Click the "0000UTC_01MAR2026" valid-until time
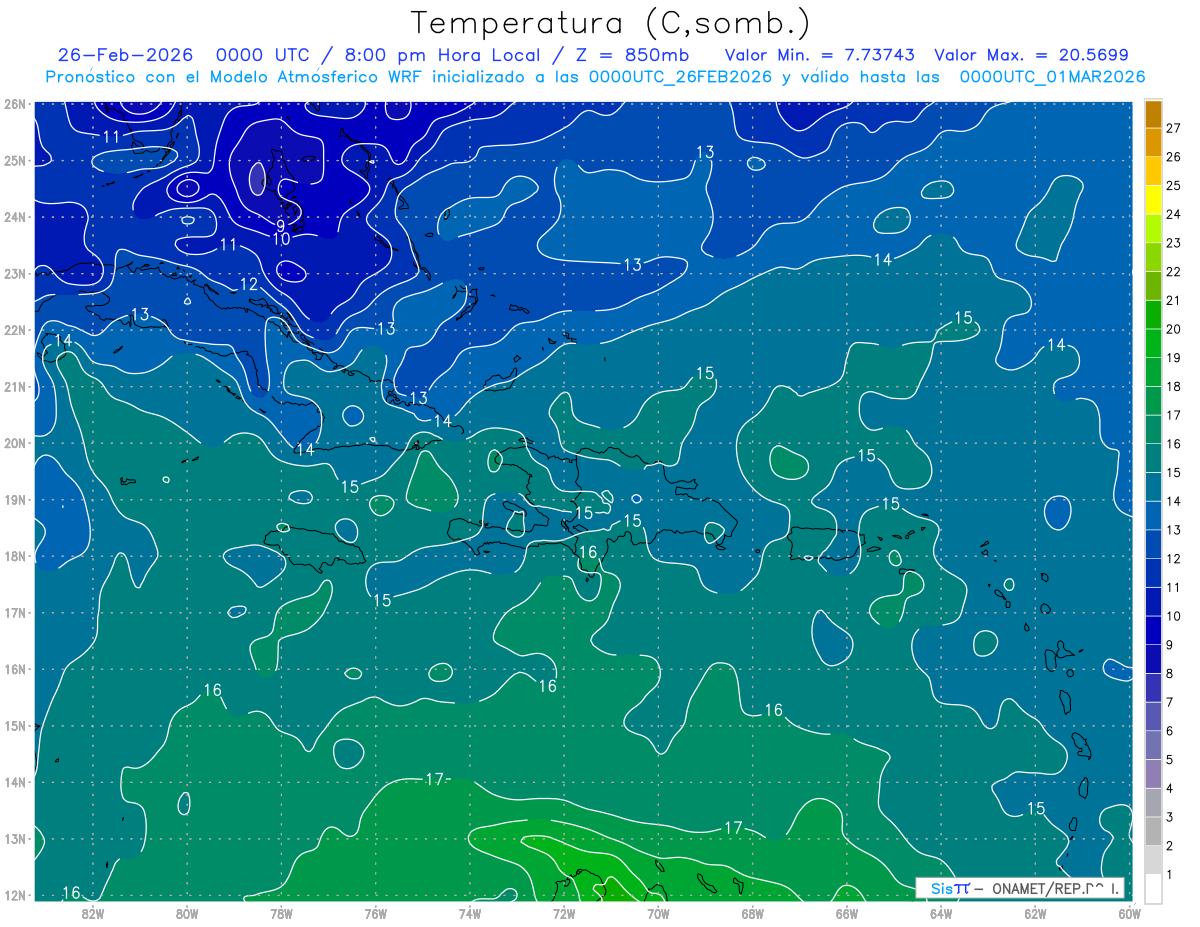1200x927 pixels. coord(1052,77)
